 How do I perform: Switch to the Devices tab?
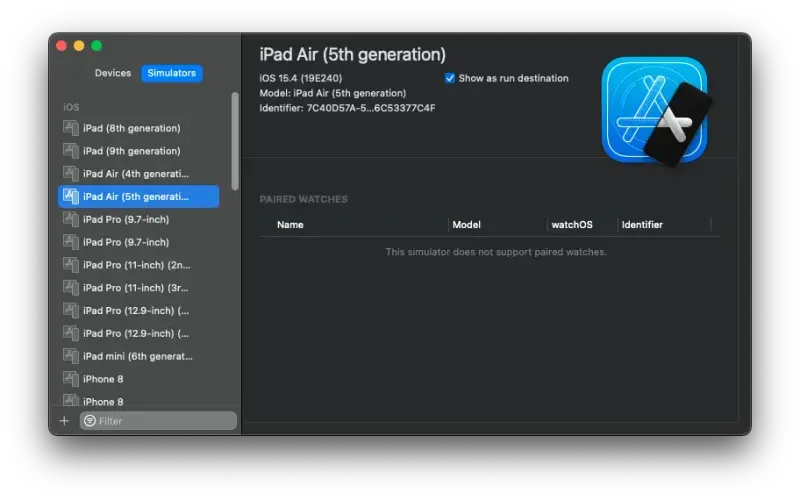(x=113, y=73)
